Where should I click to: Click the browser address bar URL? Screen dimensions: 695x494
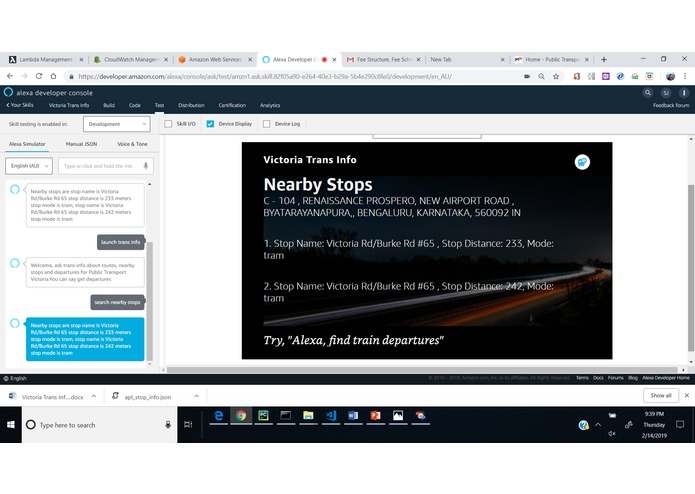[x=265, y=77]
